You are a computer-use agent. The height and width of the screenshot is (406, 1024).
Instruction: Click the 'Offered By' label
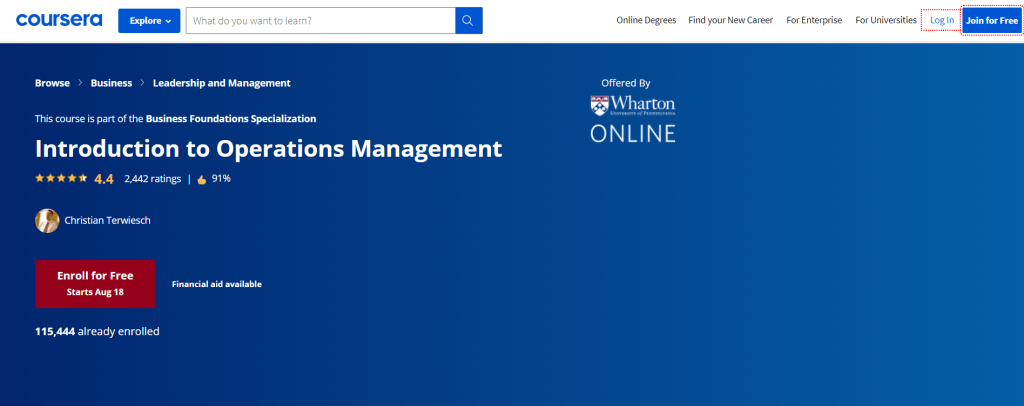tap(626, 83)
